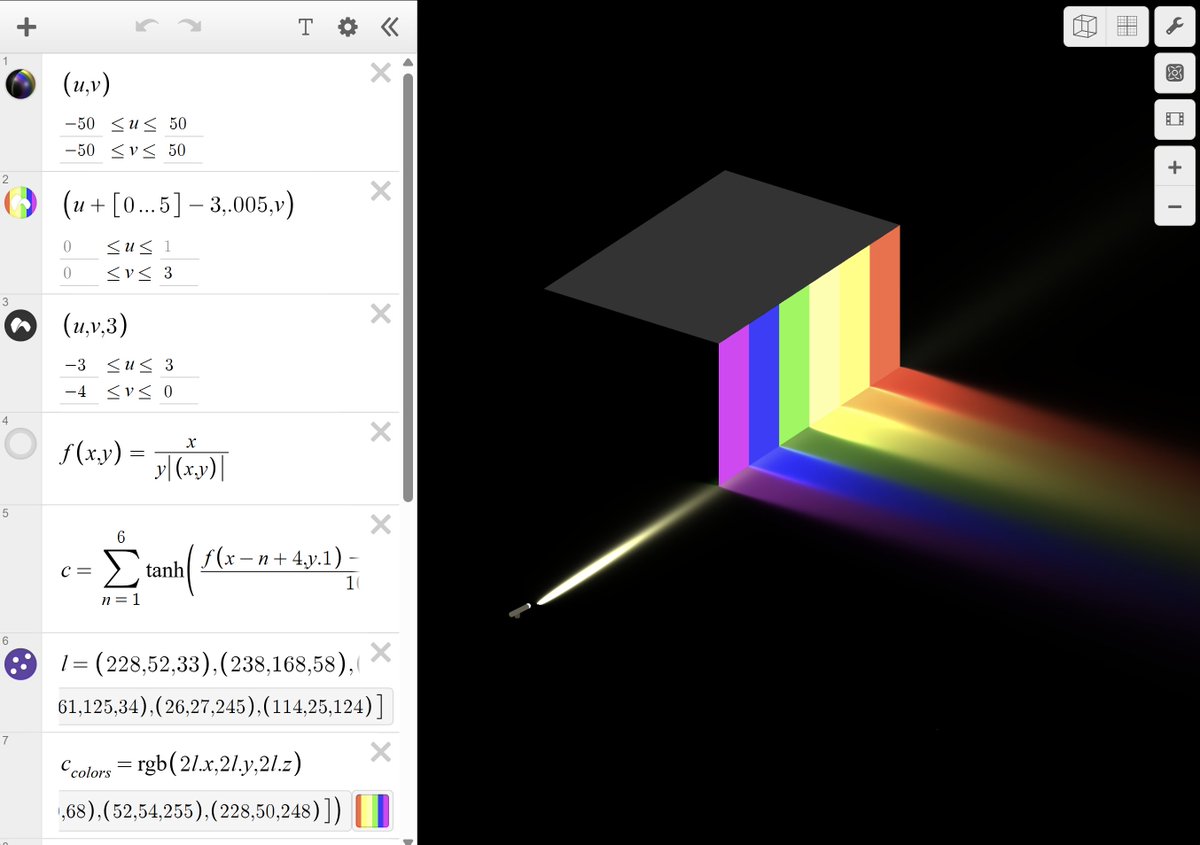
Task: Edit expression 3 v lower bound -4
Action: click(80, 391)
